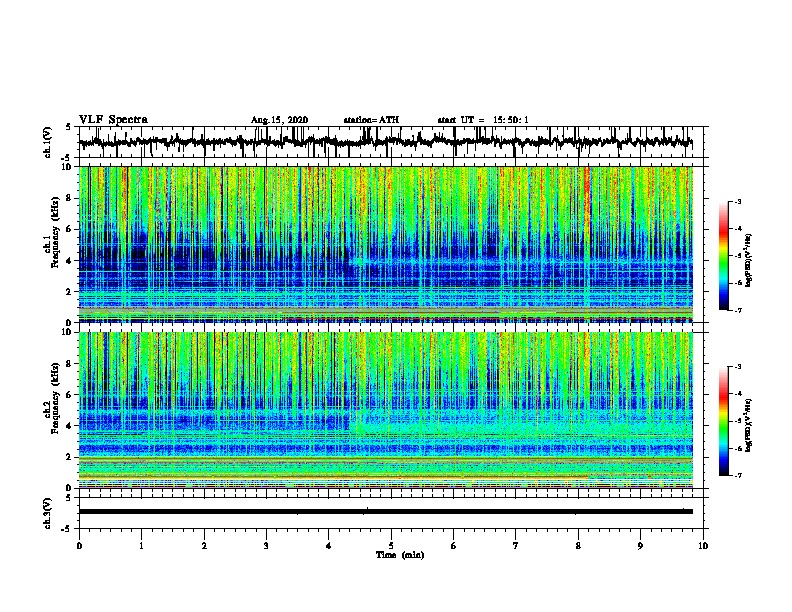Click time axis tick label "0"
Screen dimensions: 792x612
coord(79,545)
